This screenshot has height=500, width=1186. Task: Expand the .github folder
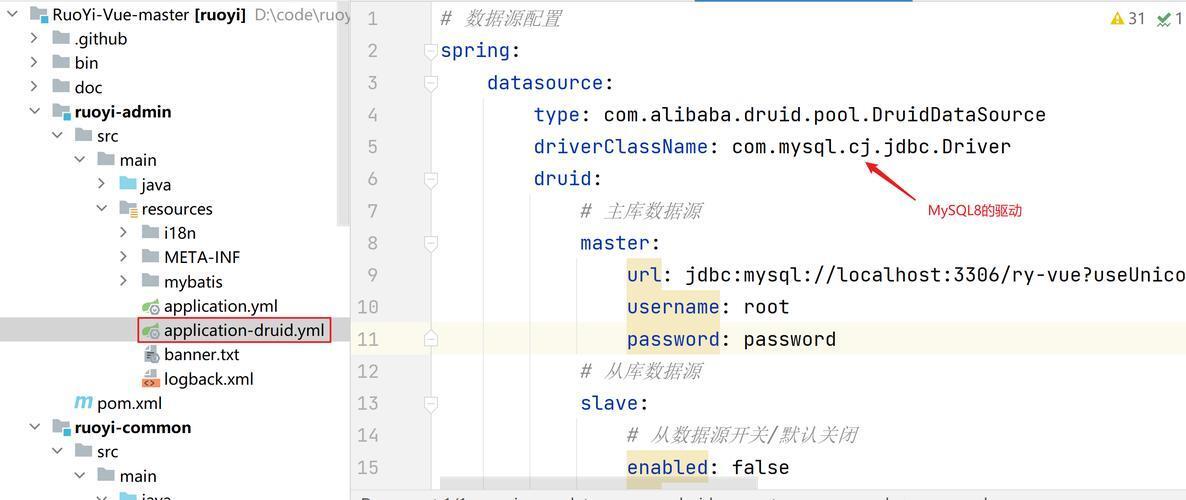pyautogui.click(x=34, y=39)
